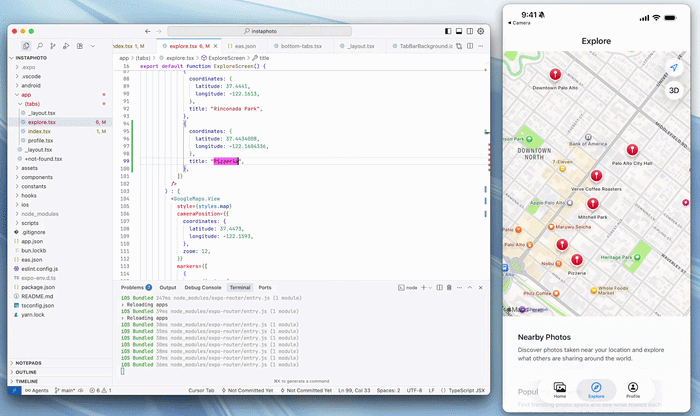
Task: Expand the components folder
Action: click(36, 177)
